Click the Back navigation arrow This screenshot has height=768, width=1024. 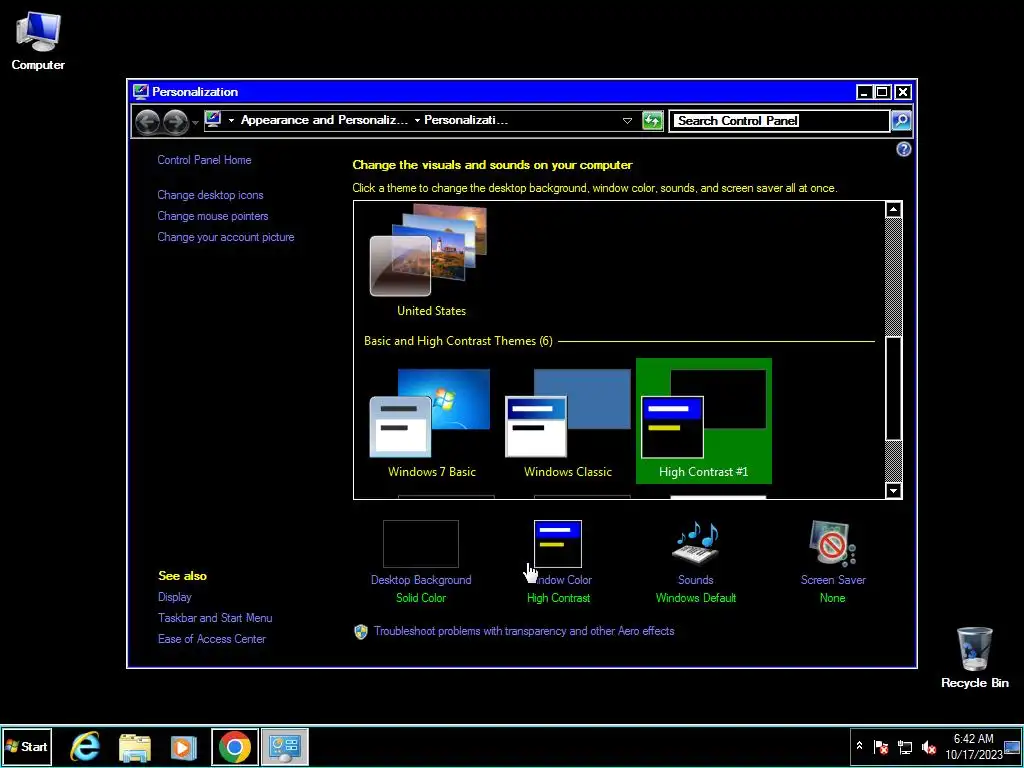[148, 121]
